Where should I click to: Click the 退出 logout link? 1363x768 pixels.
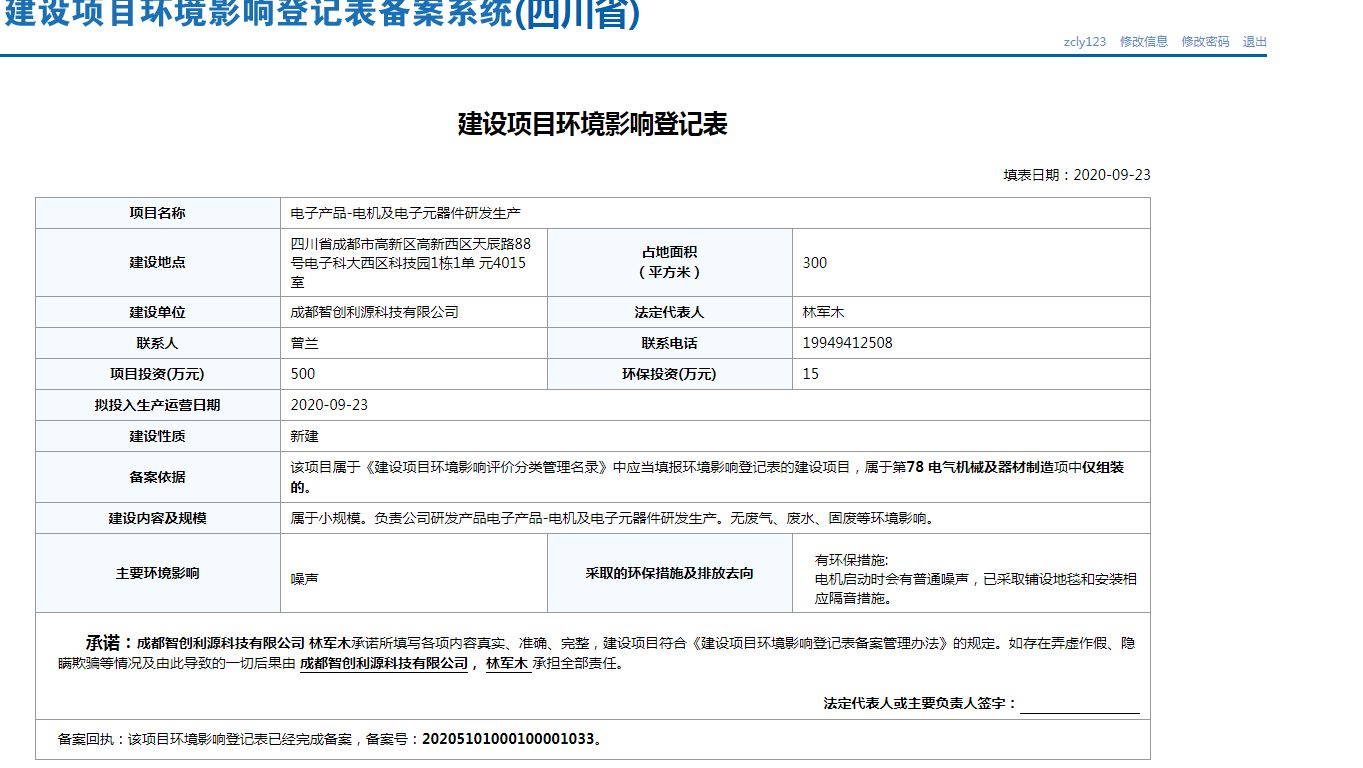1255,42
